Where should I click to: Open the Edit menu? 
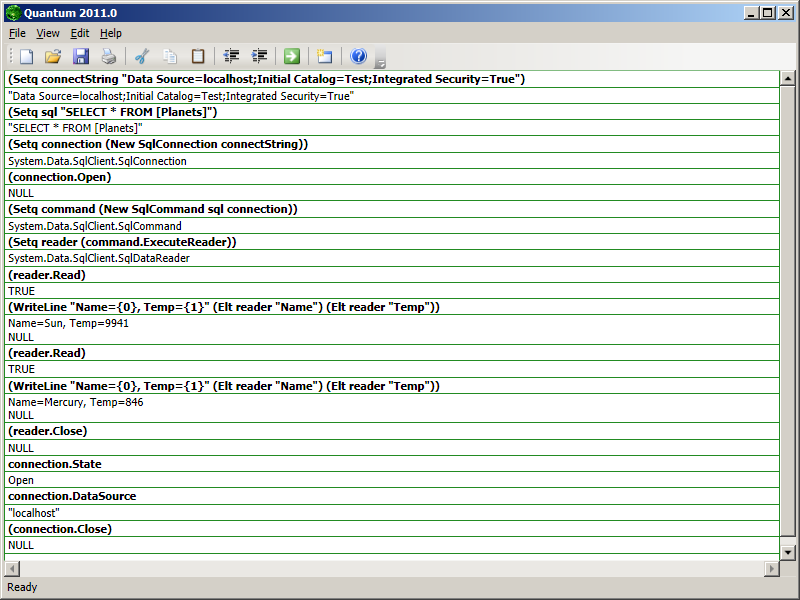coord(80,33)
